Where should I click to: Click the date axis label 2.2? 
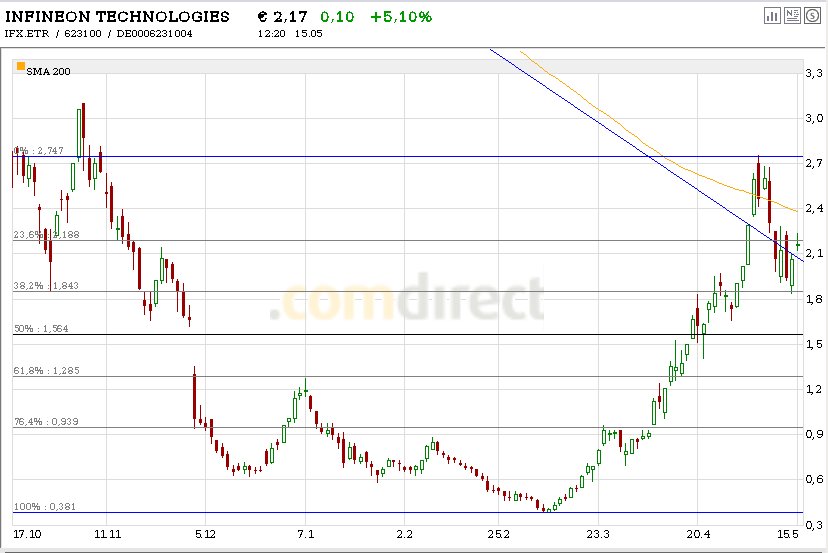coord(404,534)
